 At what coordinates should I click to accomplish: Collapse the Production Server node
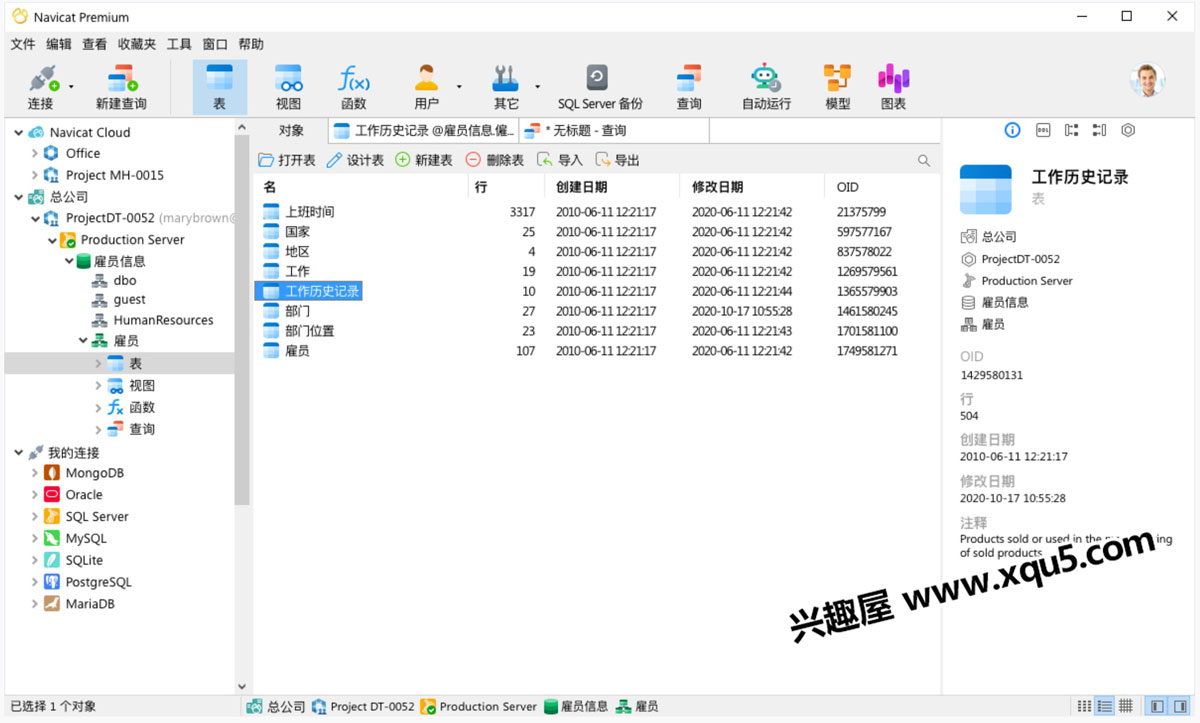pyautogui.click(x=52, y=240)
